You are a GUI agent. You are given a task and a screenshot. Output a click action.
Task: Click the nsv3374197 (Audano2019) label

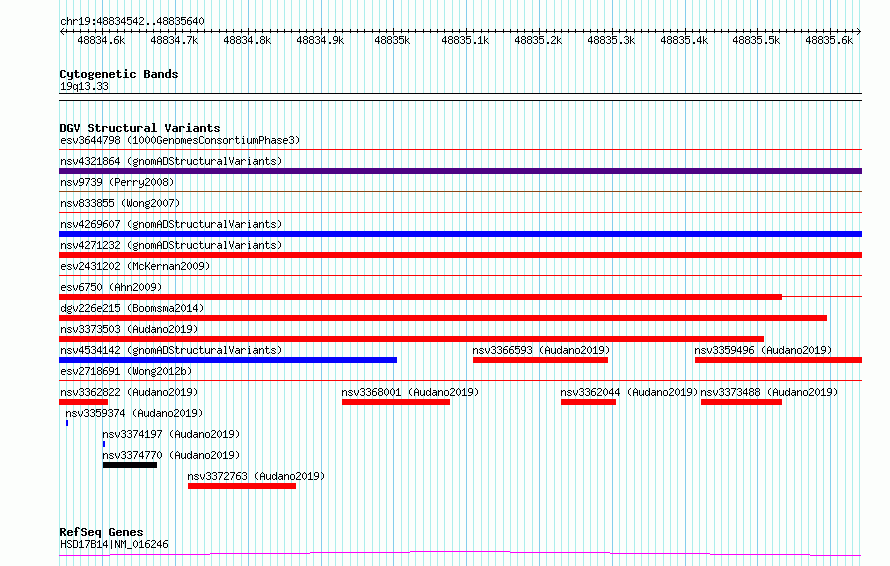point(171,434)
